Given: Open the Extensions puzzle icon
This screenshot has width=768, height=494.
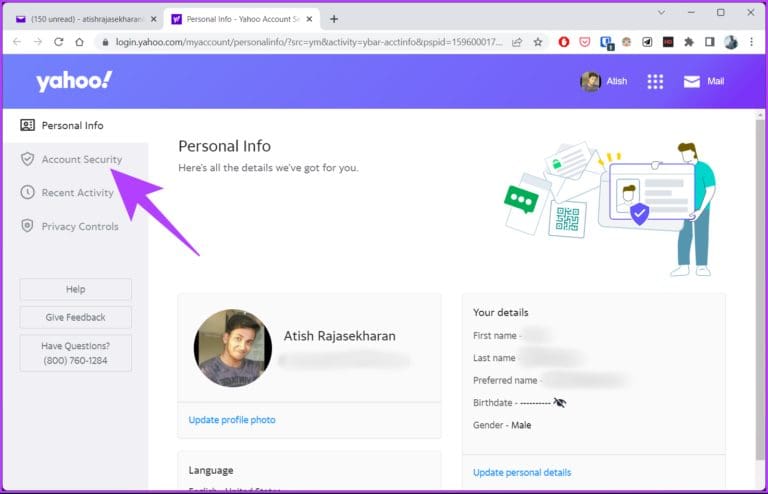Looking at the screenshot, I should tap(689, 42).
